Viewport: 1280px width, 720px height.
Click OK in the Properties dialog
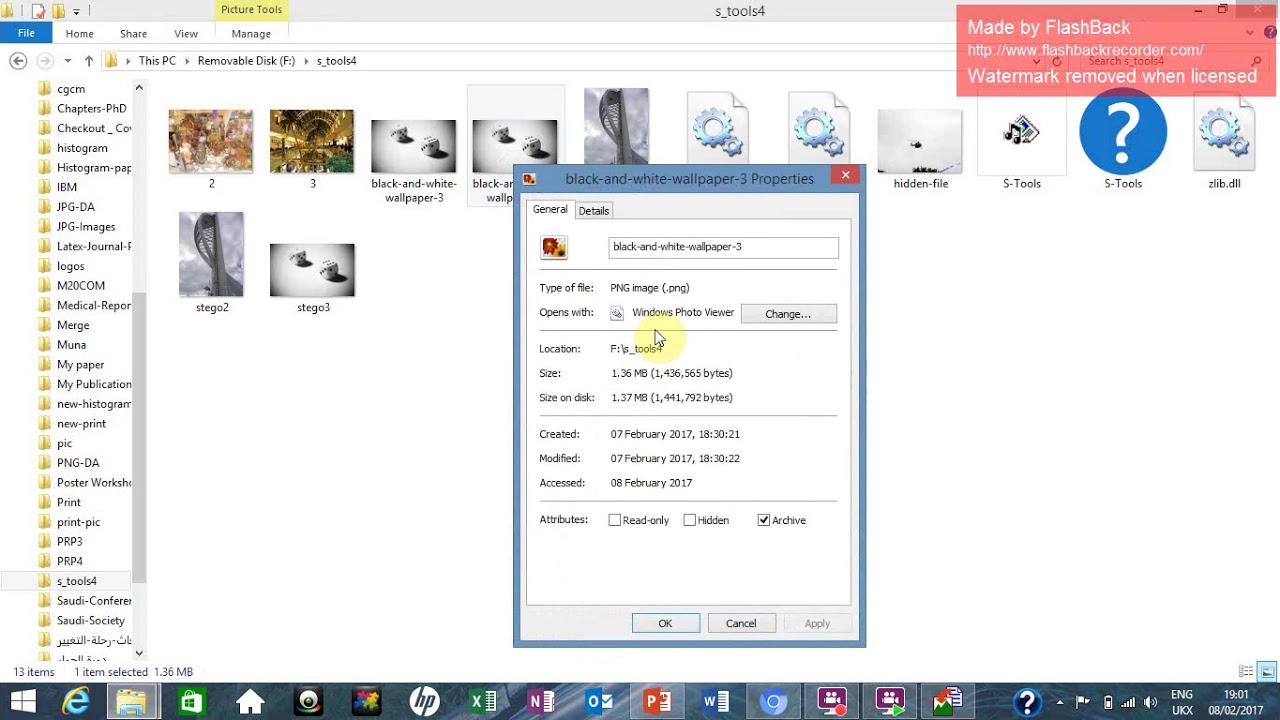coord(665,623)
